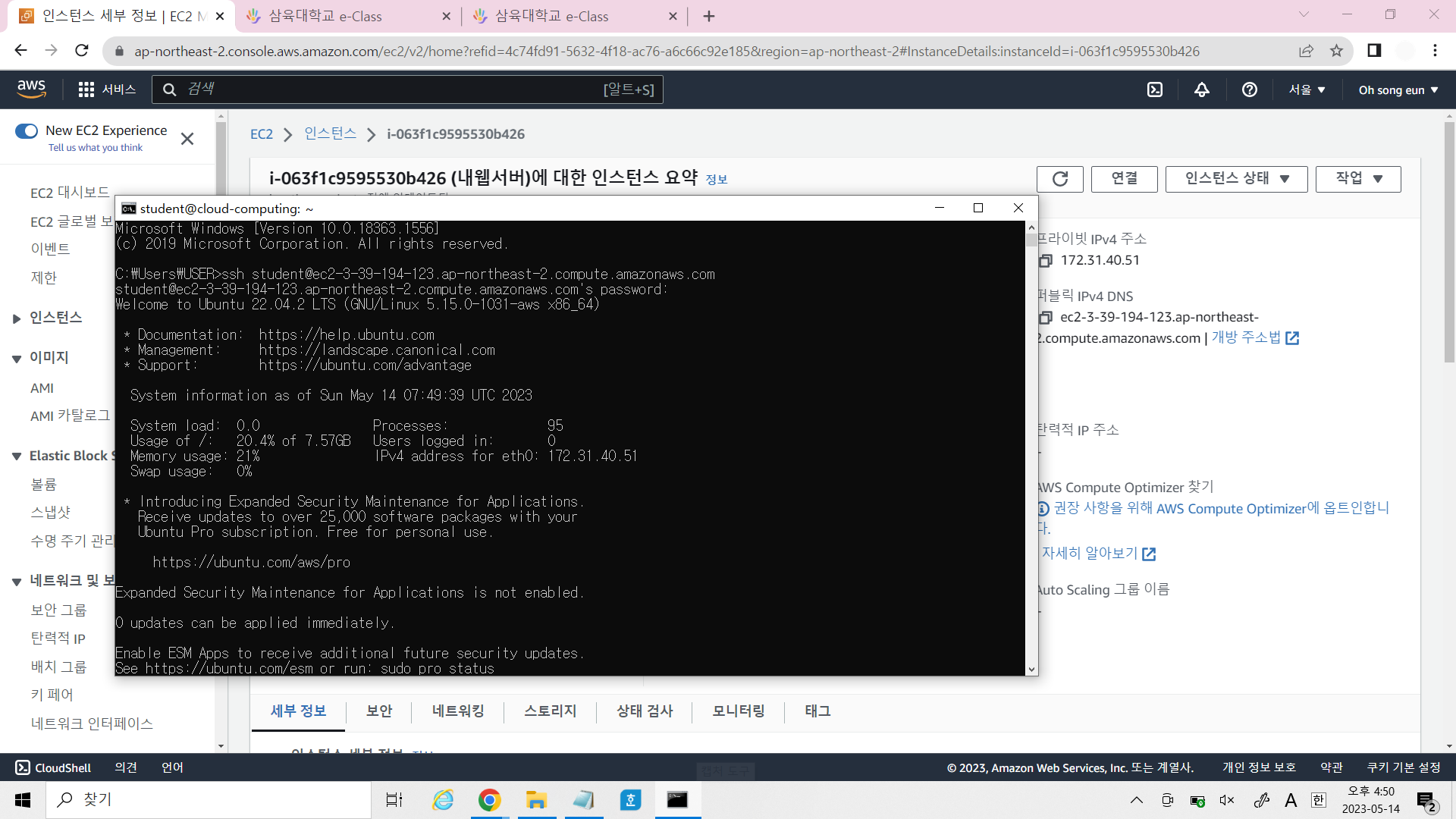Image resolution: width=1456 pixels, height=819 pixels.
Task: Open the 인스턴스 상태 dropdown
Action: click(x=1236, y=179)
